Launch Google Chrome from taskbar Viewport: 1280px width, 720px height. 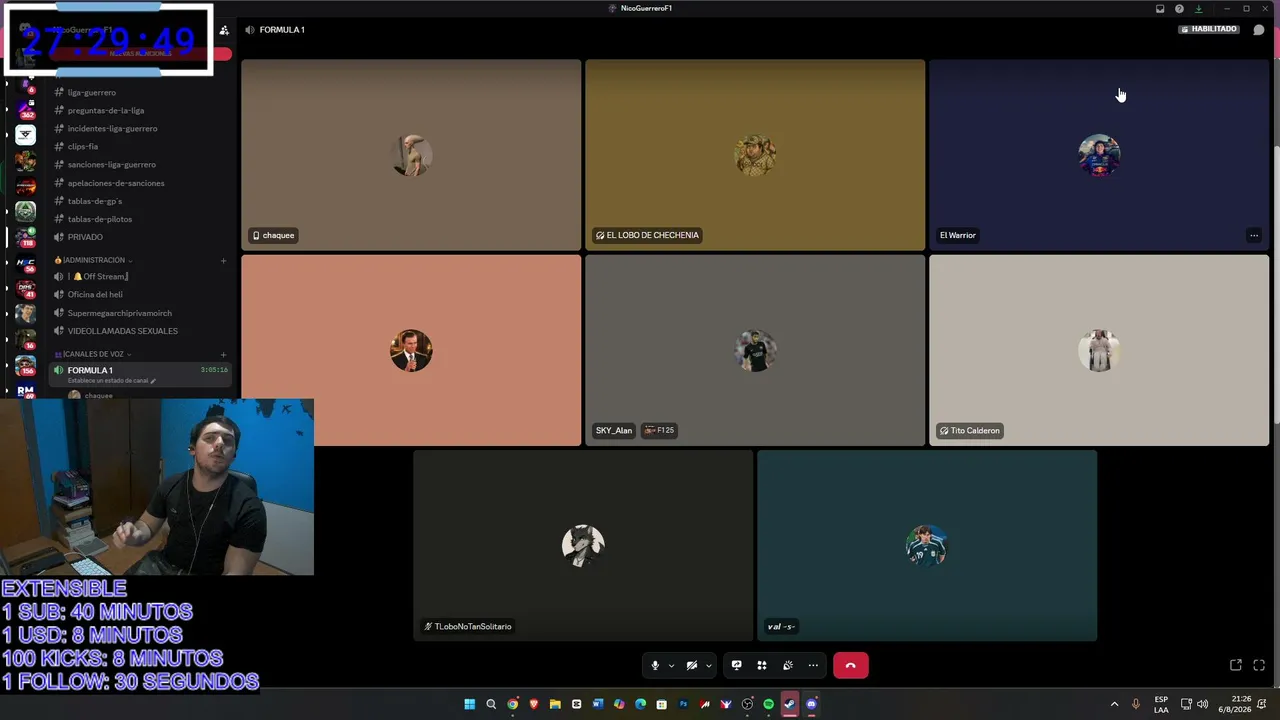pos(512,704)
